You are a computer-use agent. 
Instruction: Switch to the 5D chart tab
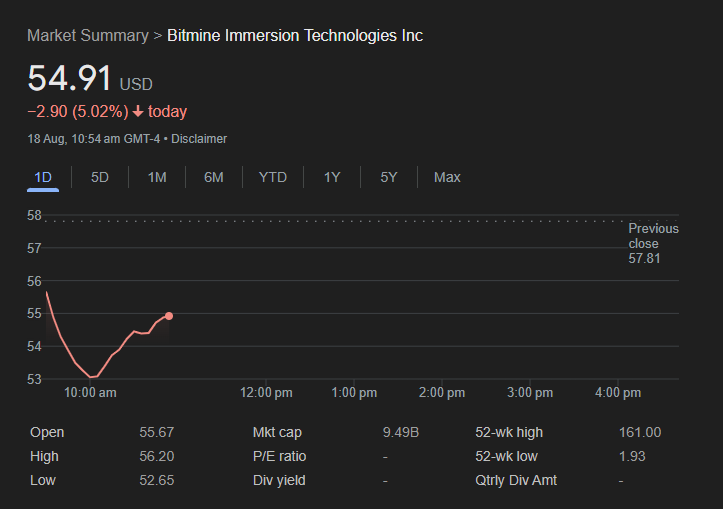100,178
